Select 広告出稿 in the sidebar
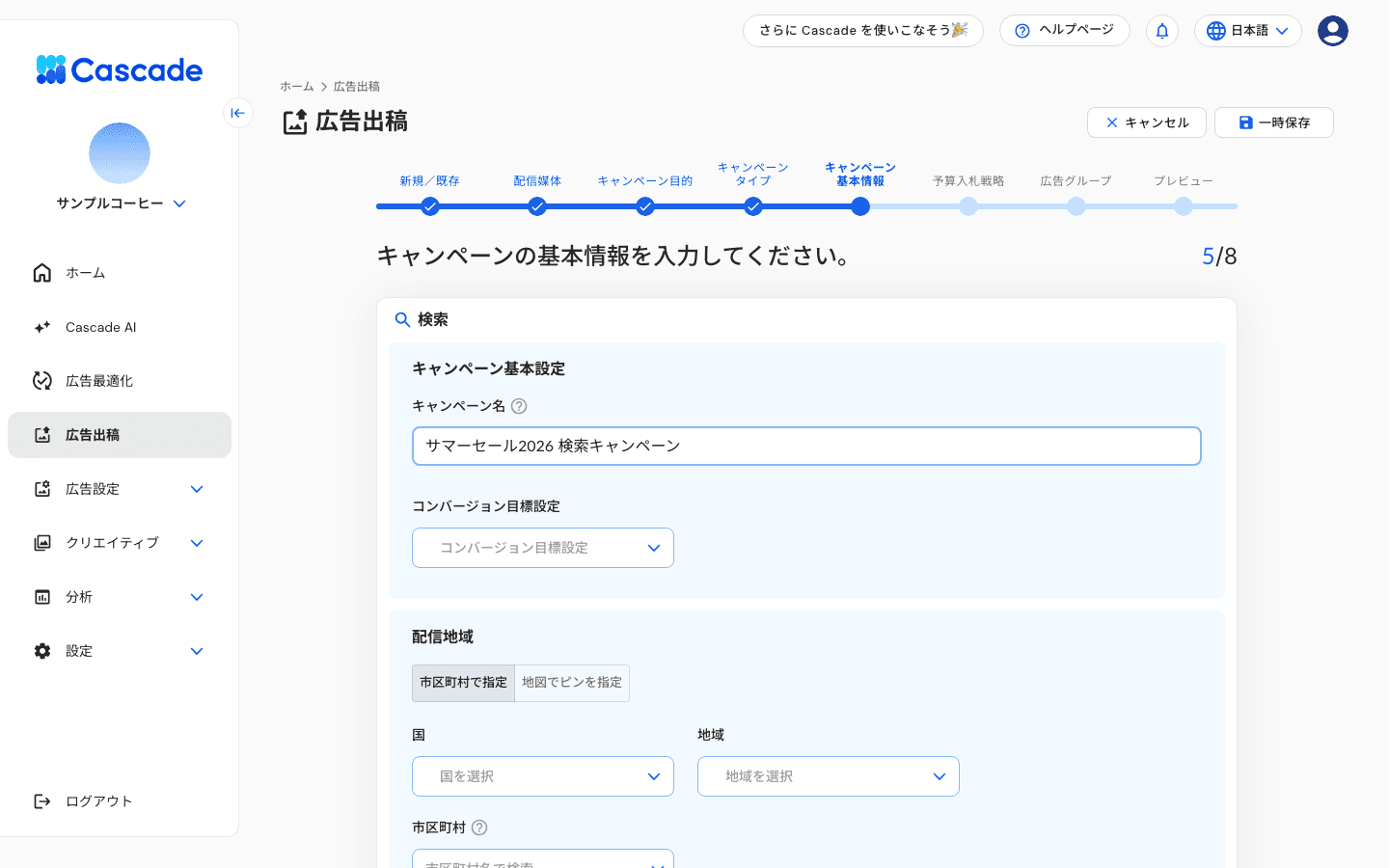1389x868 pixels. [x=120, y=435]
